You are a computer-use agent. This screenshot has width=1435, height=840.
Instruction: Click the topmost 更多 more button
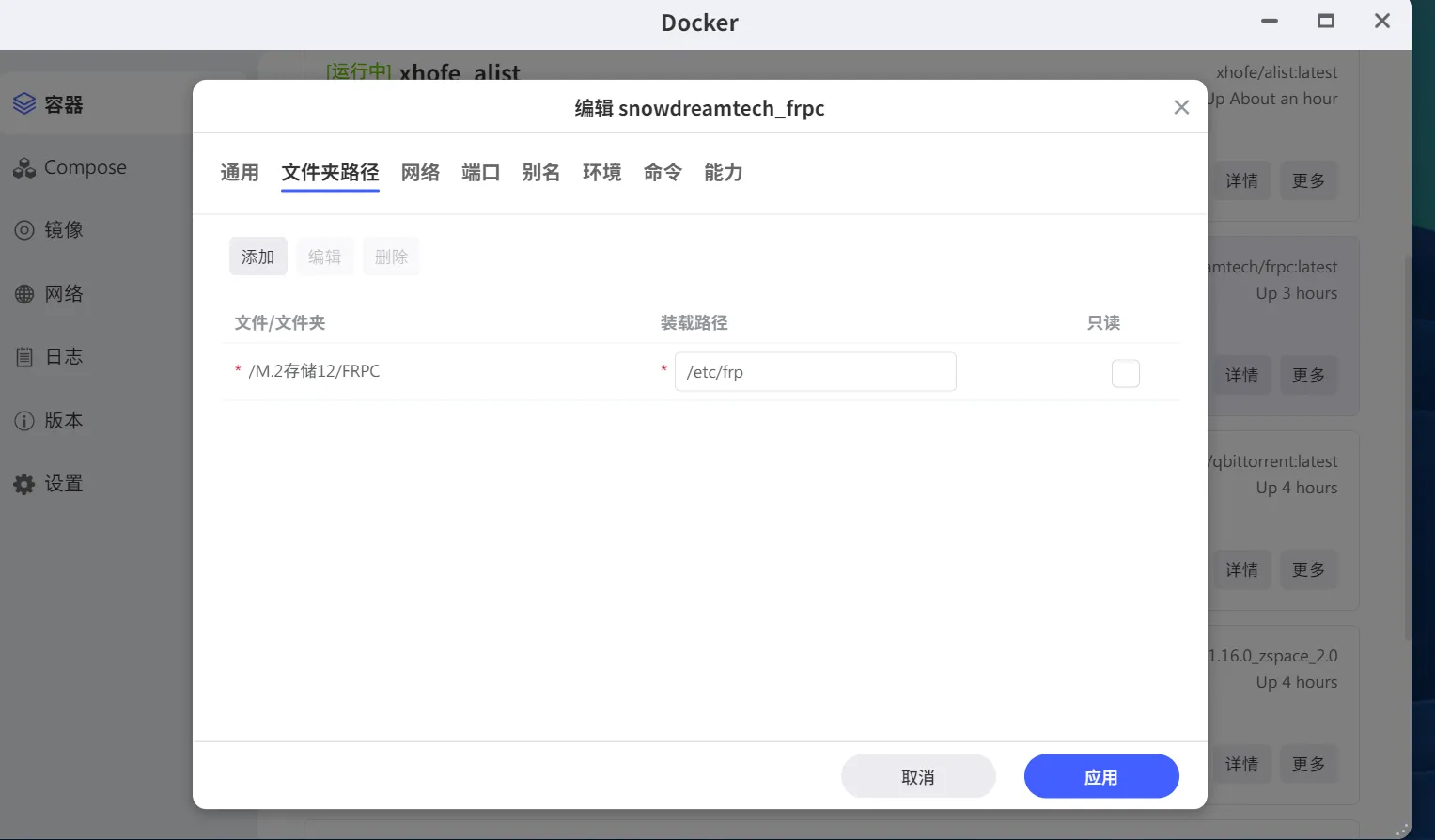1308,179
